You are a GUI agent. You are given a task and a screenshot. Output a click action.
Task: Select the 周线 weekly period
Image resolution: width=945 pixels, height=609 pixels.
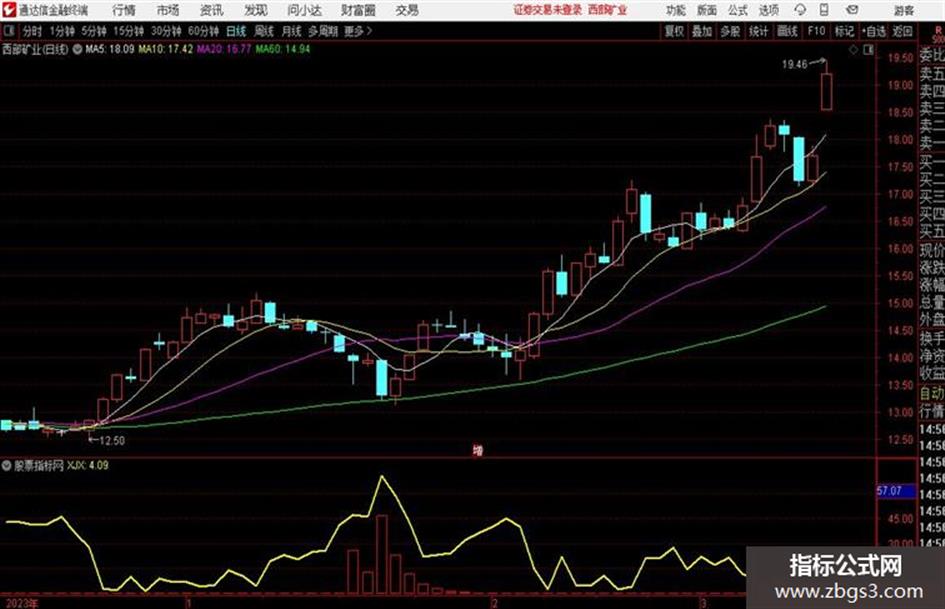[264, 31]
